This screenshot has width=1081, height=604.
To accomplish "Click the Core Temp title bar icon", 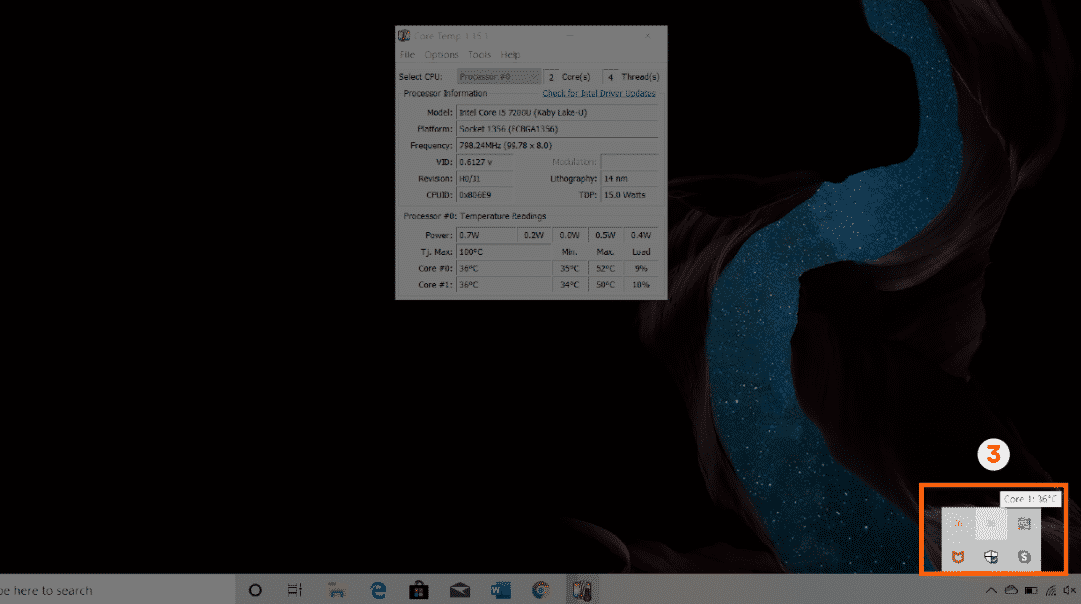I will (404, 35).
